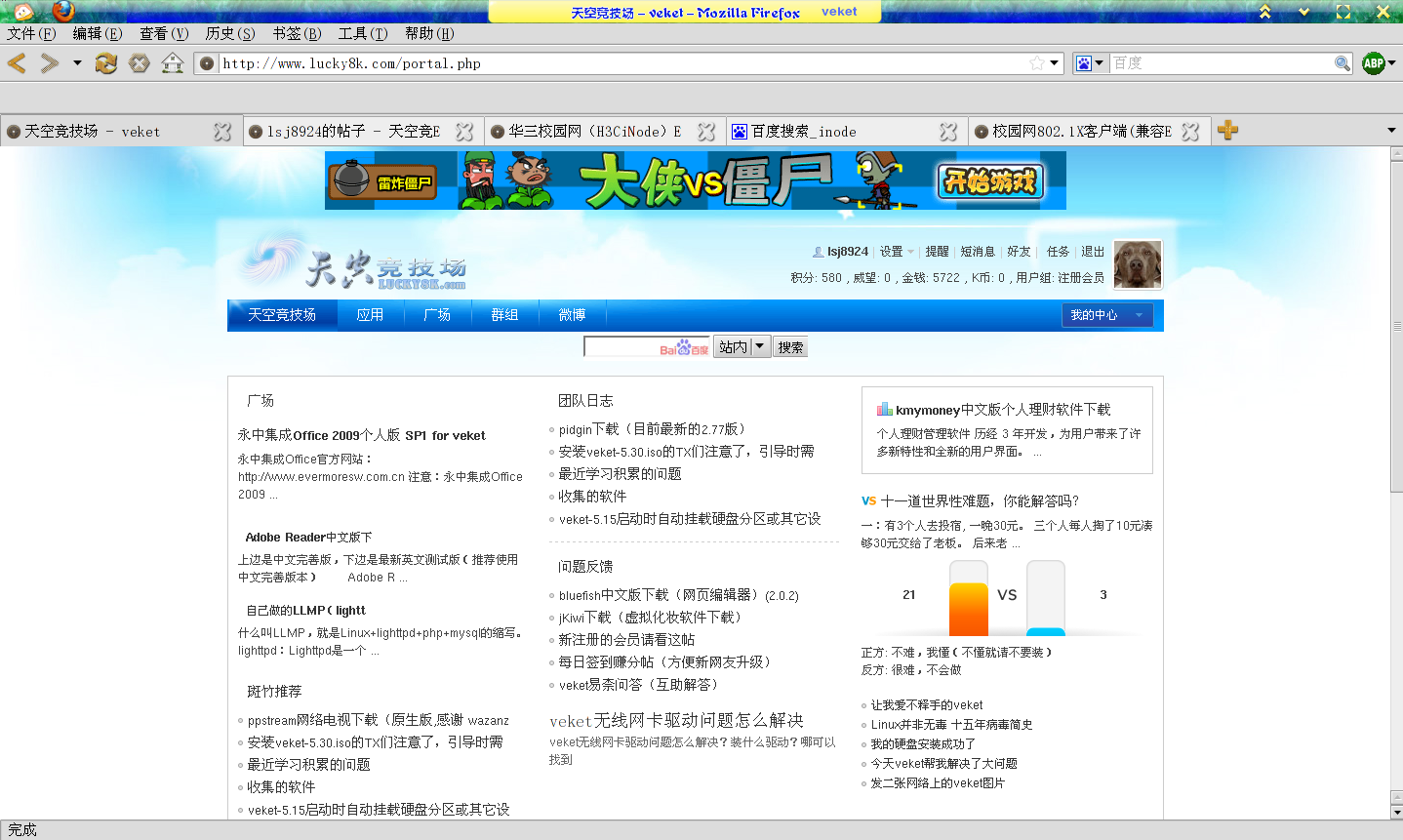Click the vertical scrollbar down arrow
Image resolution: width=1403 pixels, height=840 pixels.
pos(1396,812)
